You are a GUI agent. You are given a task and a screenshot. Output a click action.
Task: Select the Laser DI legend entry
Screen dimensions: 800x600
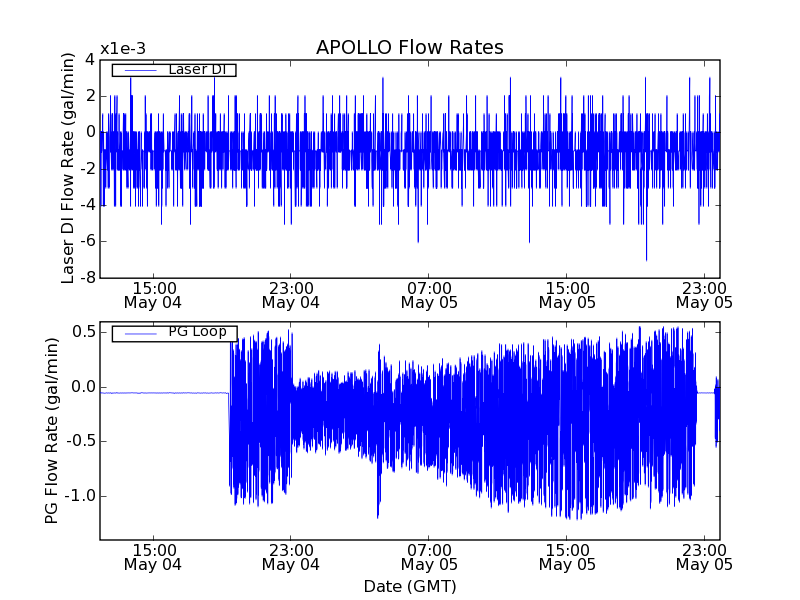point(195,69)
